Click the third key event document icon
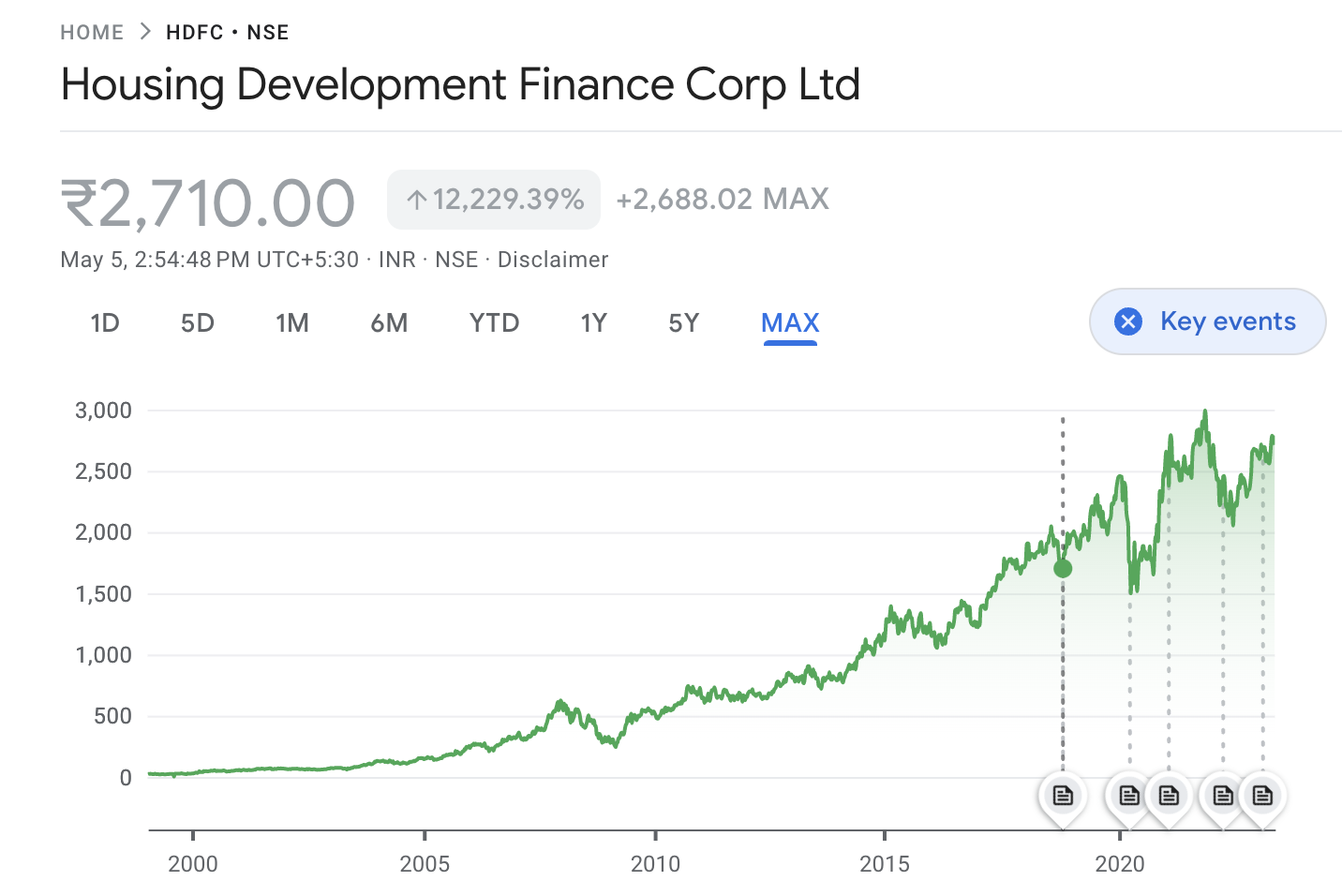The width and height of the screenshot is (1342, 896). [1169, 795]
